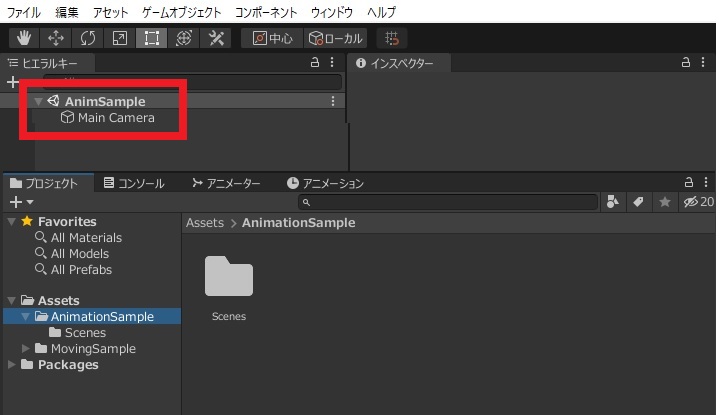Image resolution: width=720 pixels, height=415 pixels.
Task: Open custom editor tools
Action: point(216,38)
